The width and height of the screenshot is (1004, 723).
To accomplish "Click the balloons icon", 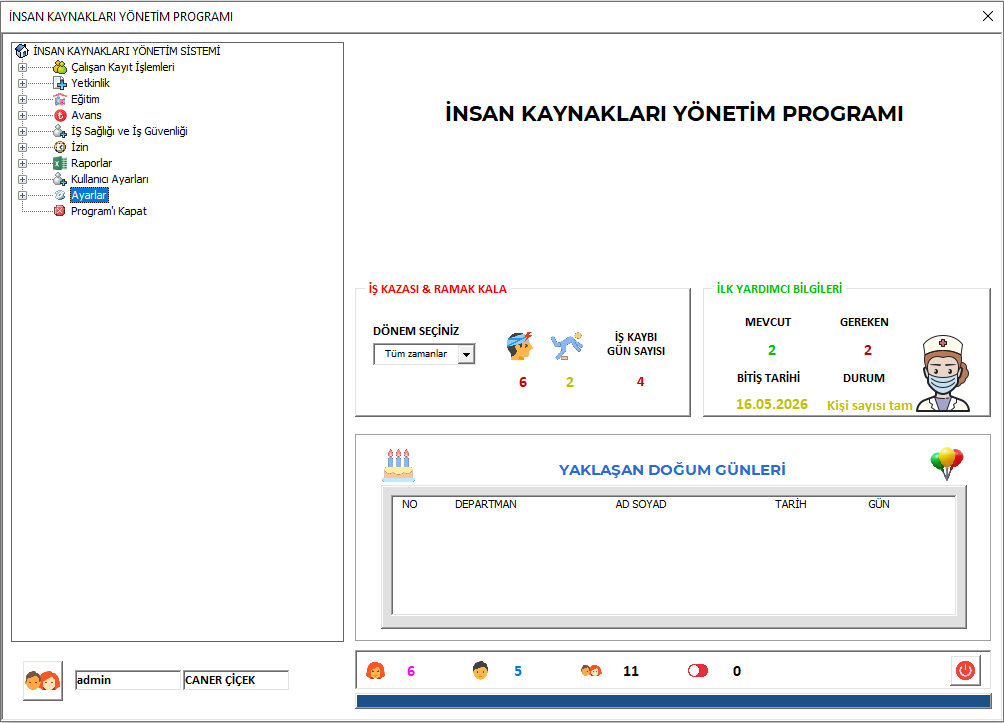I will [x=947, y=464].
